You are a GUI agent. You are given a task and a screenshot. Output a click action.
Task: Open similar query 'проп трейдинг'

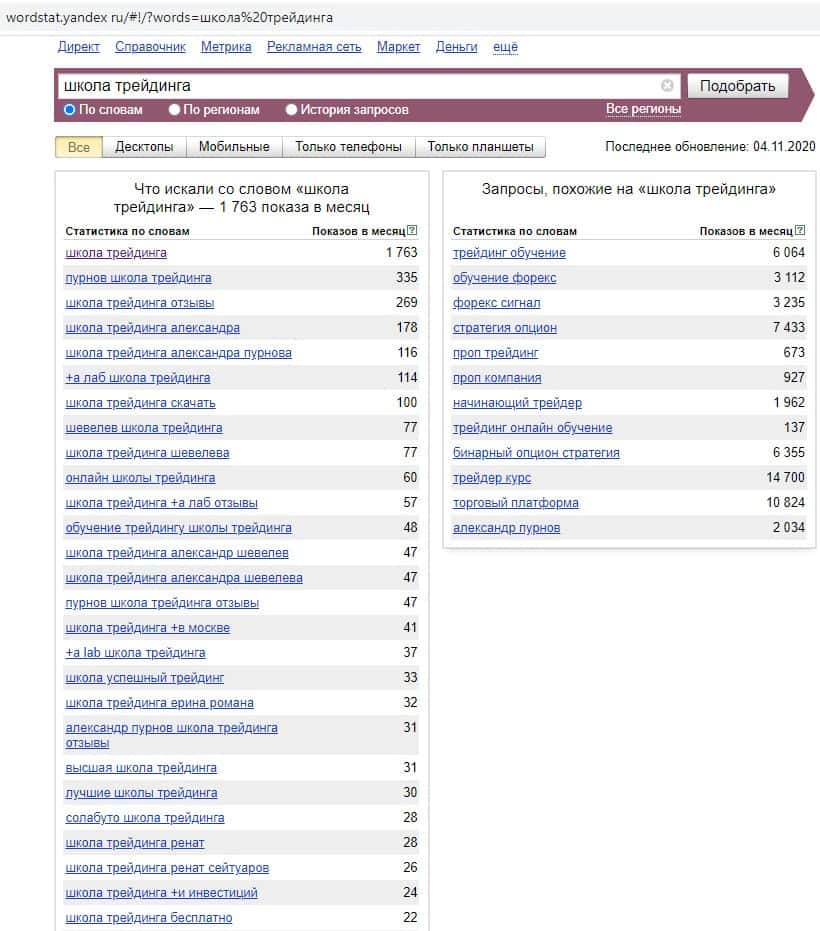pos(495,353)
